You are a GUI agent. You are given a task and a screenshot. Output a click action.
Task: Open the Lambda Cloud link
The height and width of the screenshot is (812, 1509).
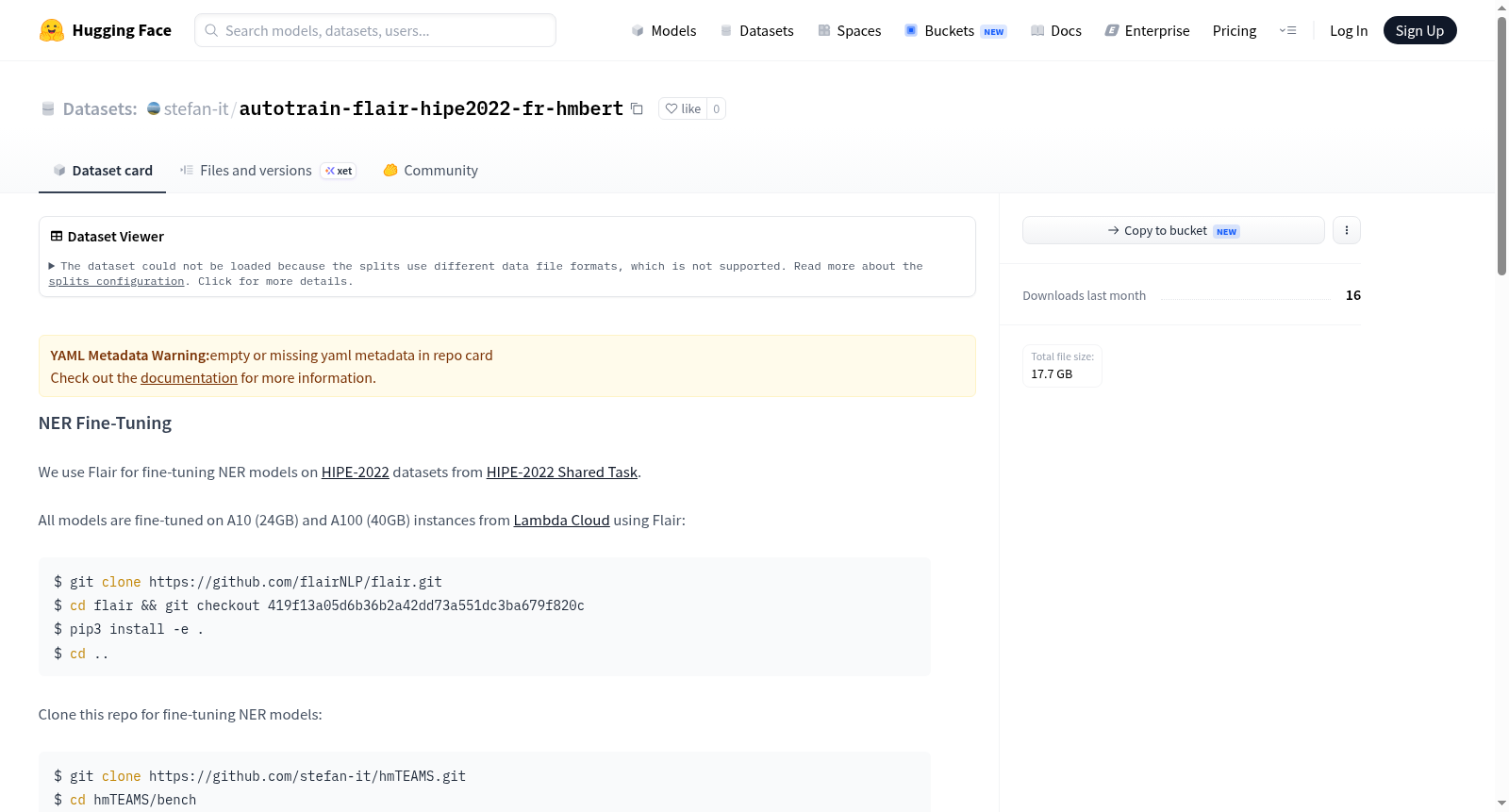[562, 521]
